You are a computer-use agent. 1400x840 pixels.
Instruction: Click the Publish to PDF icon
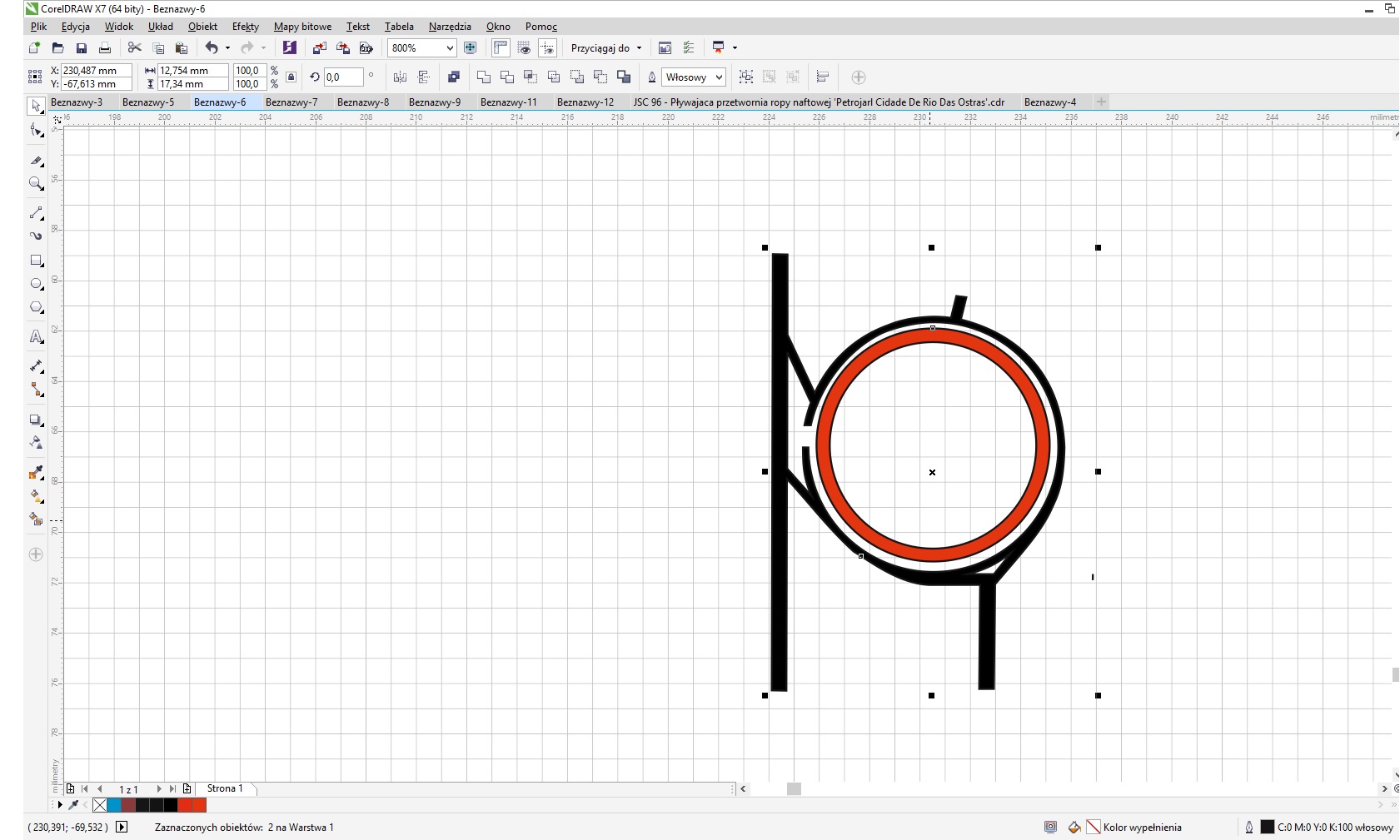(x=366, y=48)
